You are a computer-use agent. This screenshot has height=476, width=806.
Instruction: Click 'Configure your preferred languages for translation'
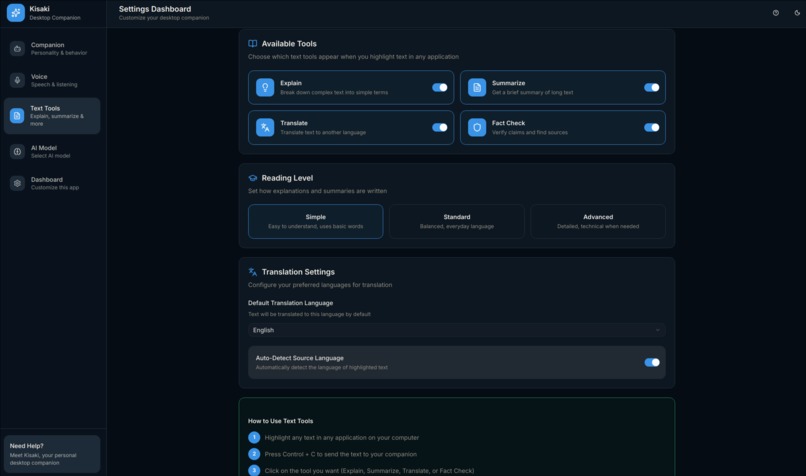320,285
